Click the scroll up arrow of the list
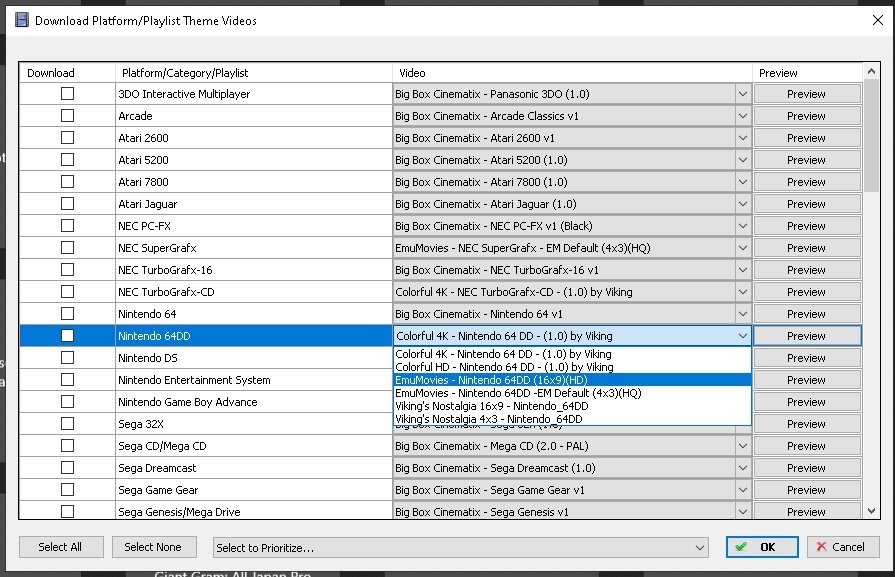The width and height of the screenshot is (895, 577). point(871,72)
